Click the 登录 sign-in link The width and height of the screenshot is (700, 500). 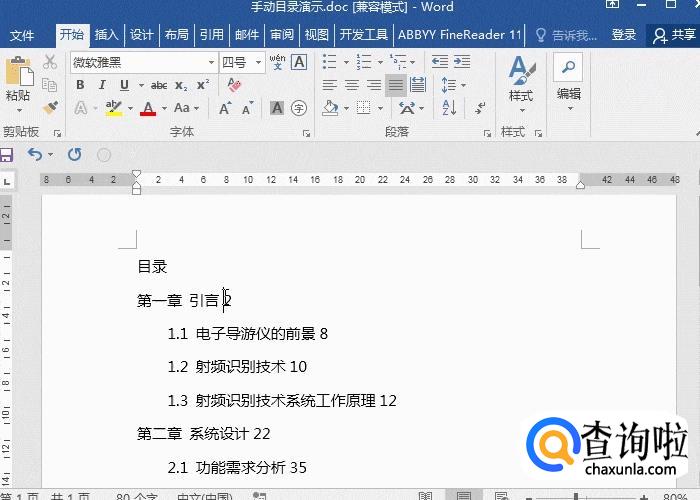[x=624, y=34]
